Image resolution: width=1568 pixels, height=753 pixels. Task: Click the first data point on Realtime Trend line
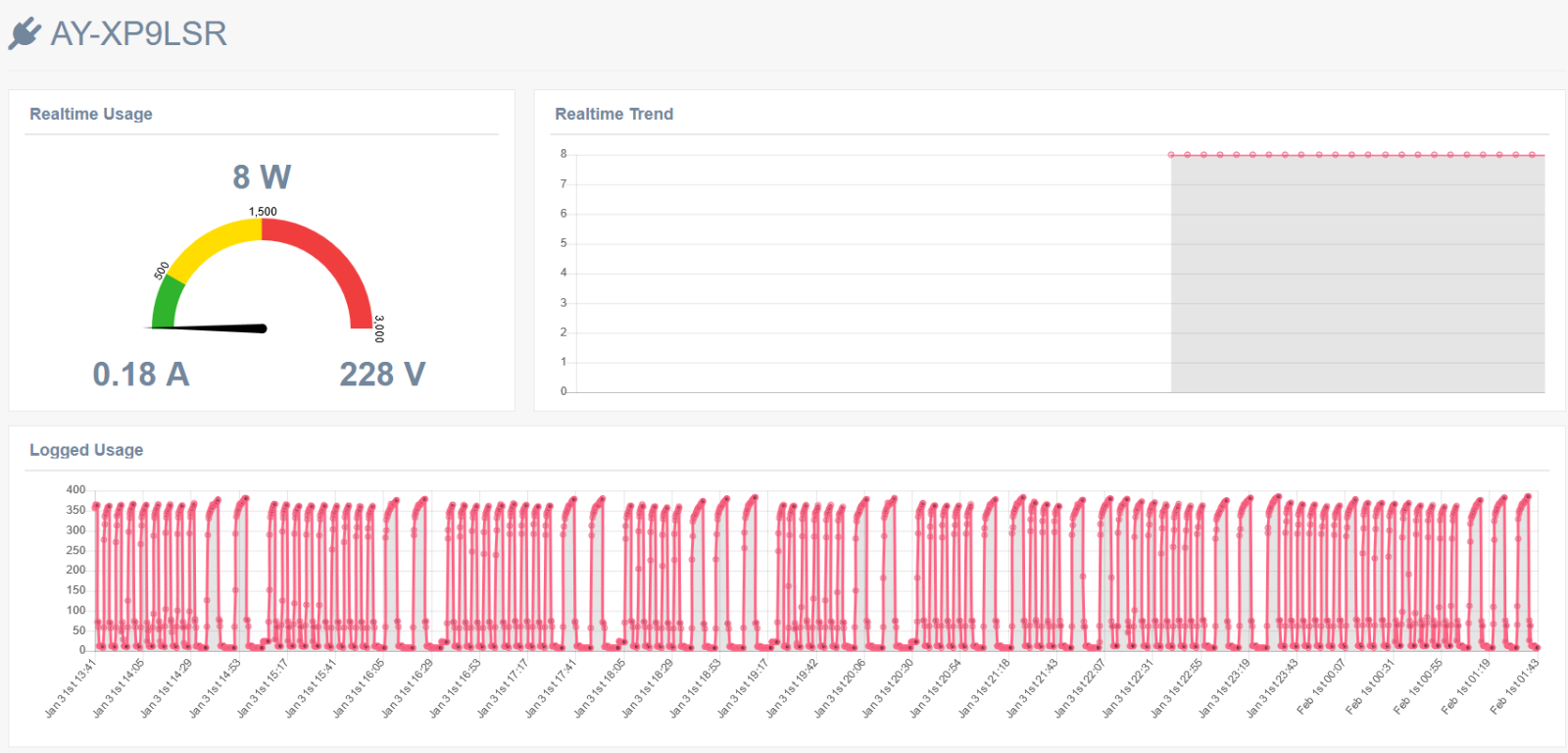point(1171,155)
